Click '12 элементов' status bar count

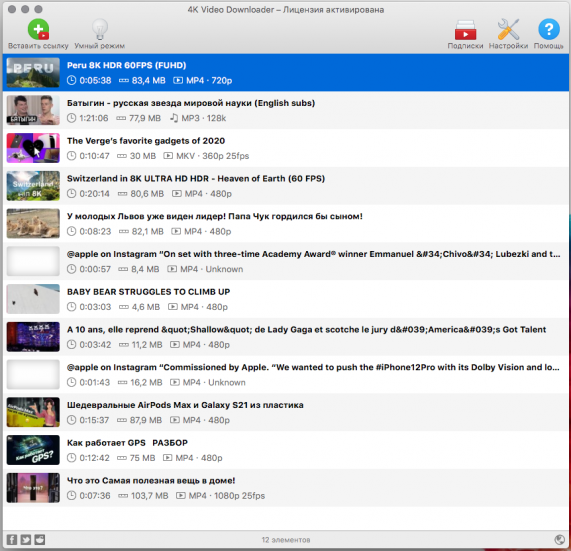pos(286,540)
